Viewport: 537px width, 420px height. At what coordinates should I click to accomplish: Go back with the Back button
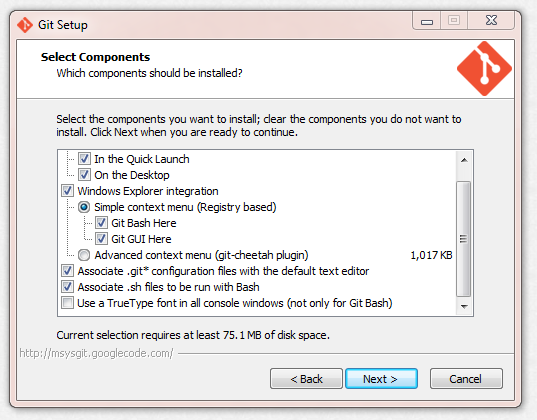point(306,379)
